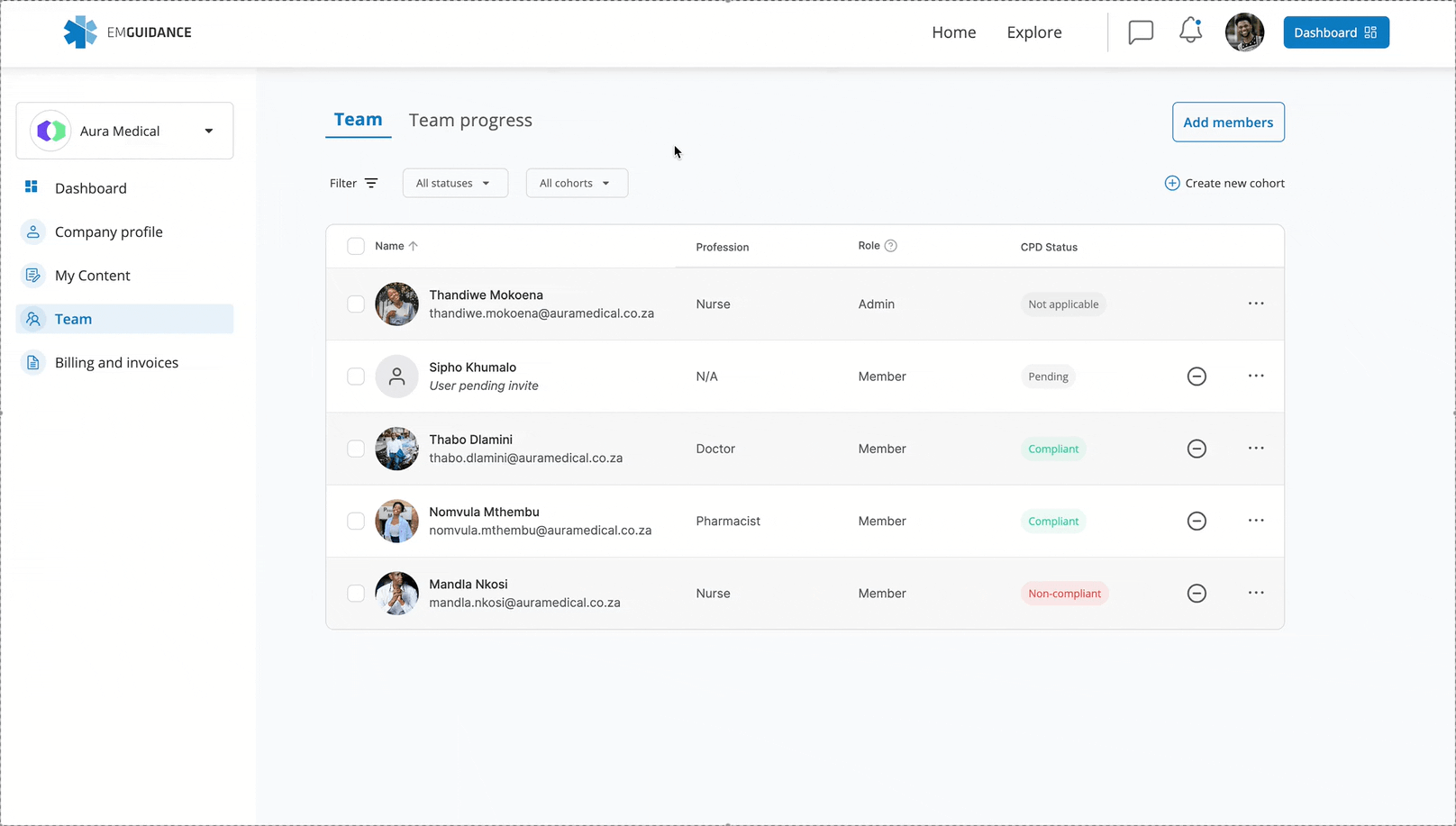Screen dimensions: 1456x826
Task: Open the chat messages icon
Action: [1141, 32]
